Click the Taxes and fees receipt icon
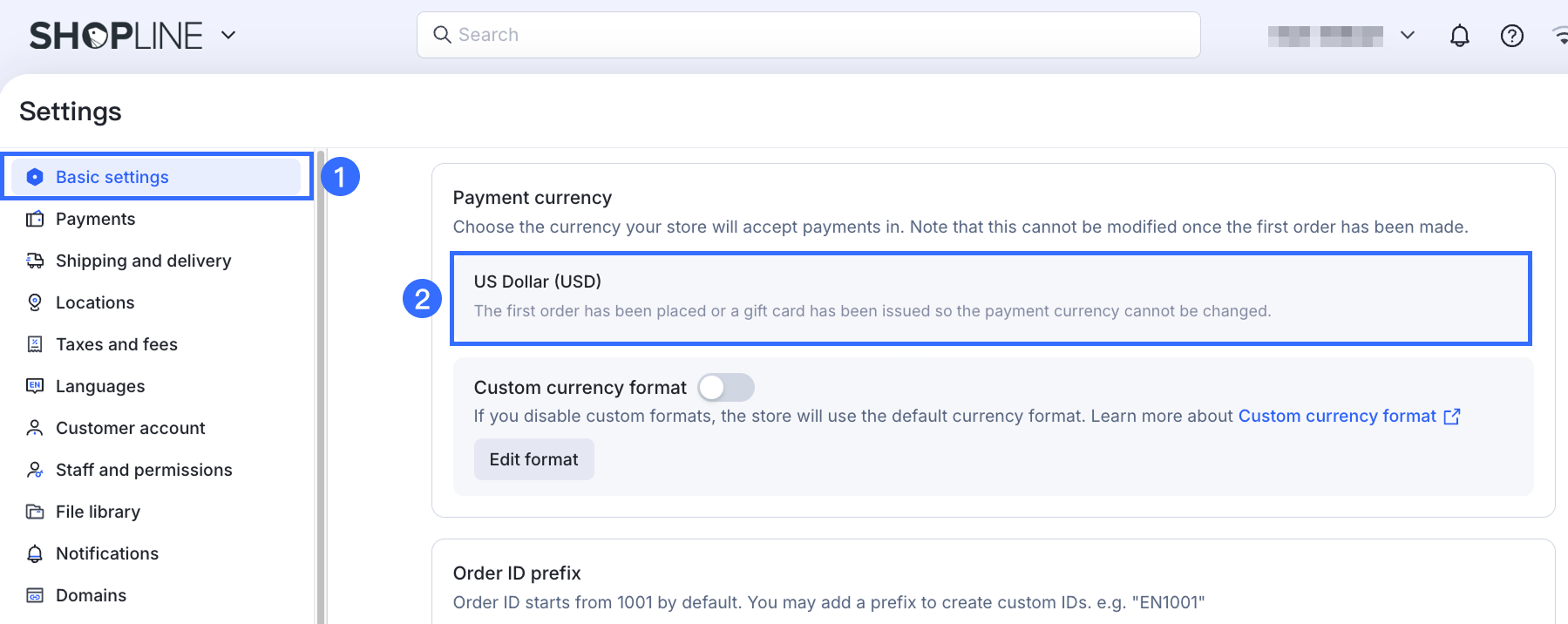Screen dimensions: 1568x624 pos(35,344)
